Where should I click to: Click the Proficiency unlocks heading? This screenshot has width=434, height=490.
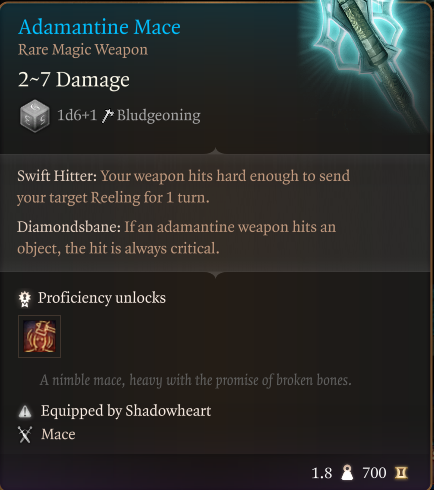(x=102, y=298)
